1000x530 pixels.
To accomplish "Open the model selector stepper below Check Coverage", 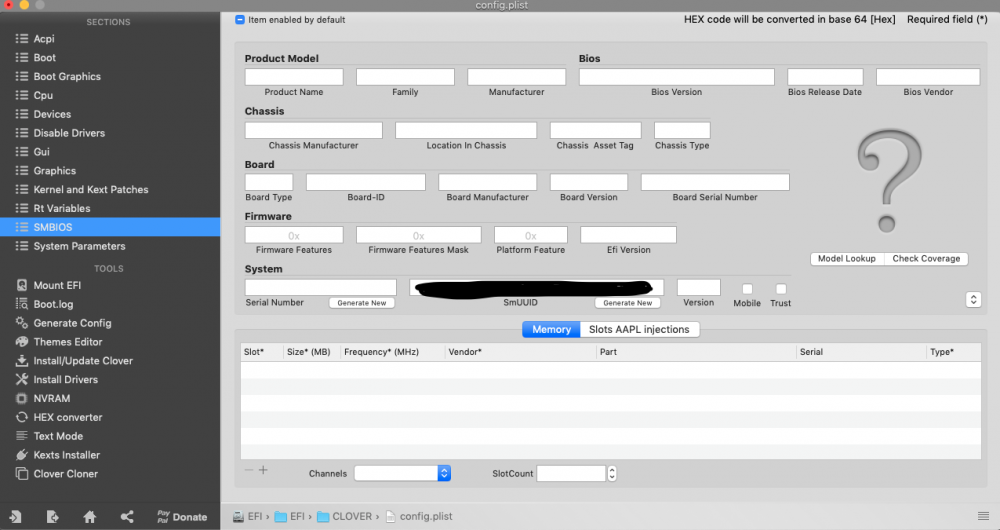I will [x=973, y=299].
